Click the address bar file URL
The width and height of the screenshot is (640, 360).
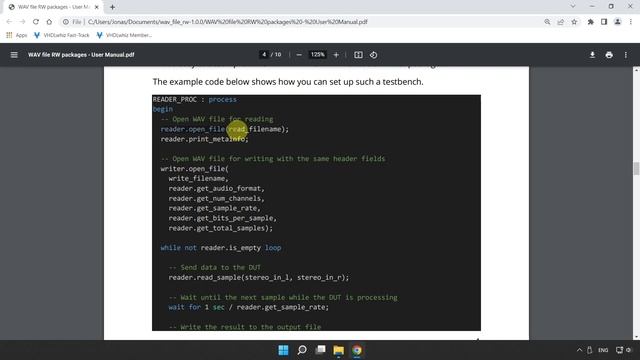coord(227,22)
